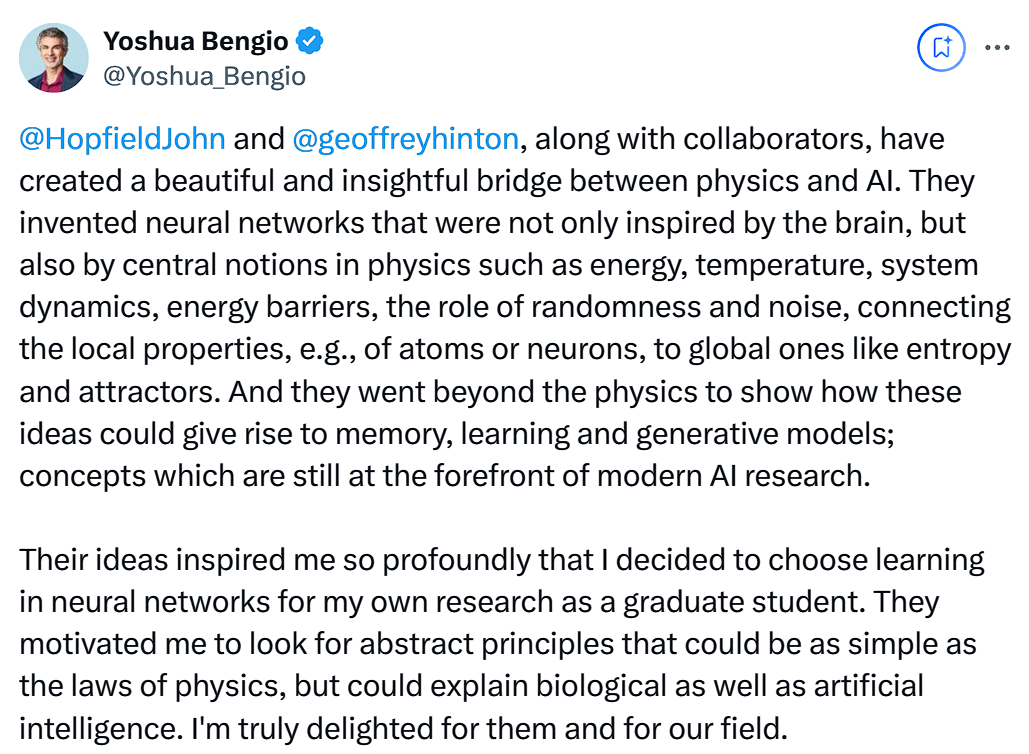The image size is (1029, 754).
Task: Open the Yoshua Bengio display name link
Action: [196, 41]
